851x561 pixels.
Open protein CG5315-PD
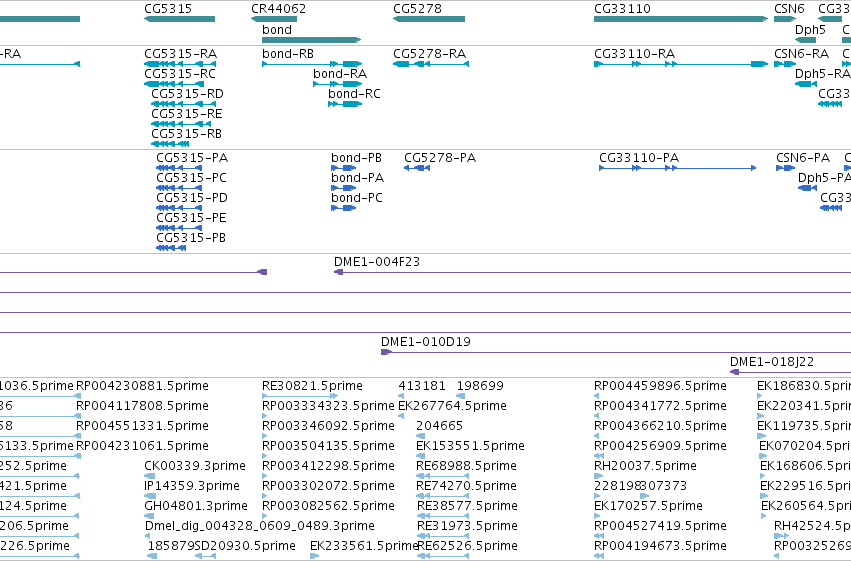click(179, 208)
